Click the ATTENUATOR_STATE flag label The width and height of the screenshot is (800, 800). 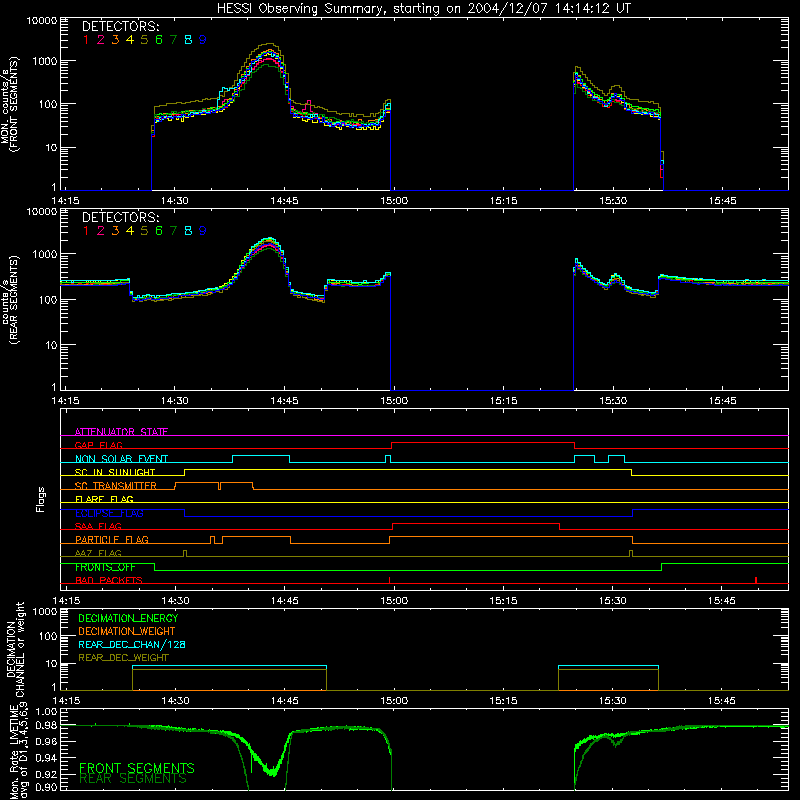[121, 432]
